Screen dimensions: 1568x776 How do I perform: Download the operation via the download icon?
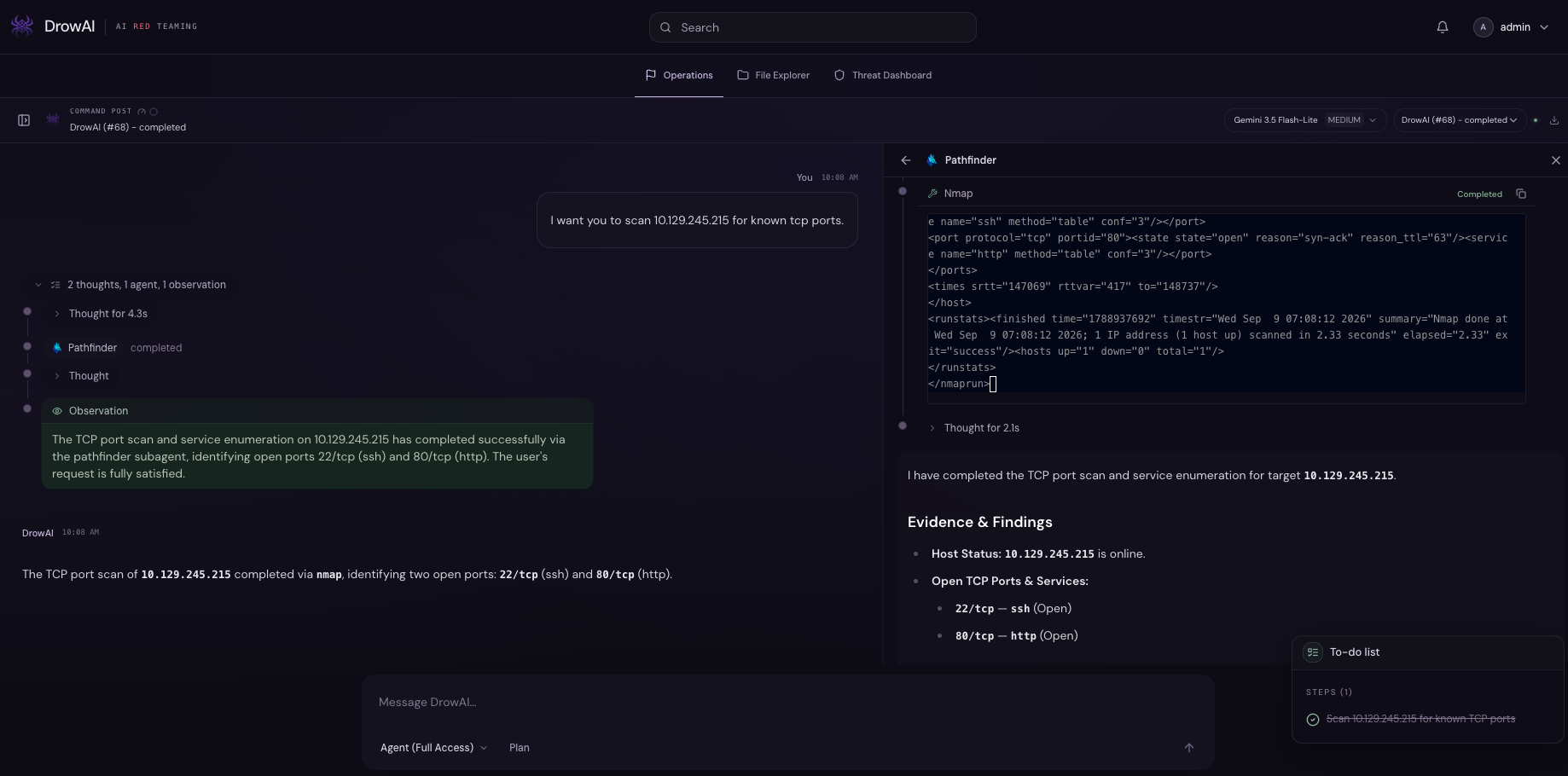pos(1554,120)
